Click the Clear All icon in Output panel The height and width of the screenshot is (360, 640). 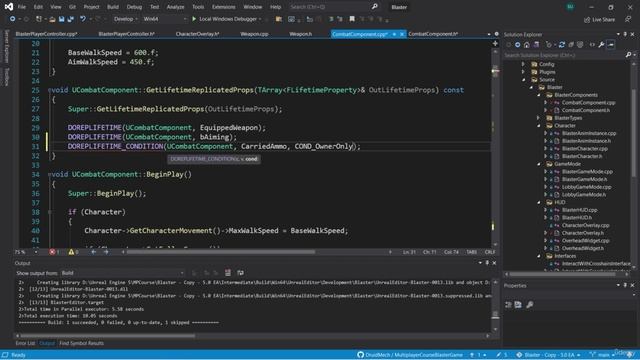coord(228,273)
